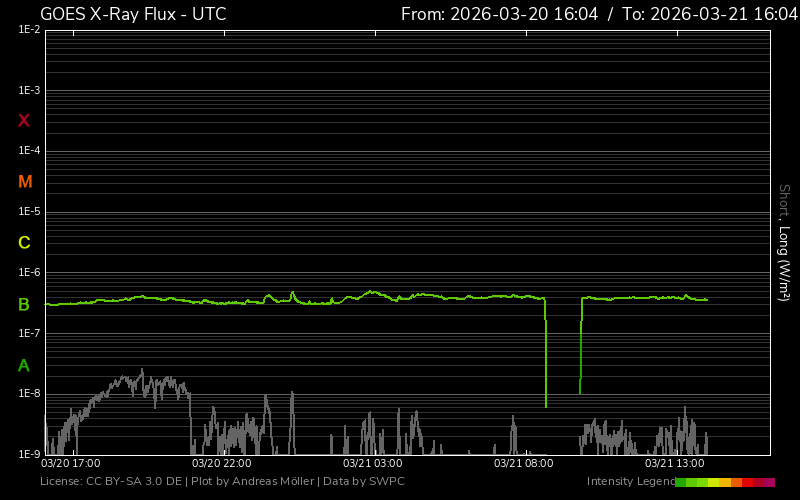Viewport: 800px width, 500px height.
Task: Click the 03/21 13:00 time axis label
Action: pos(674,464)
